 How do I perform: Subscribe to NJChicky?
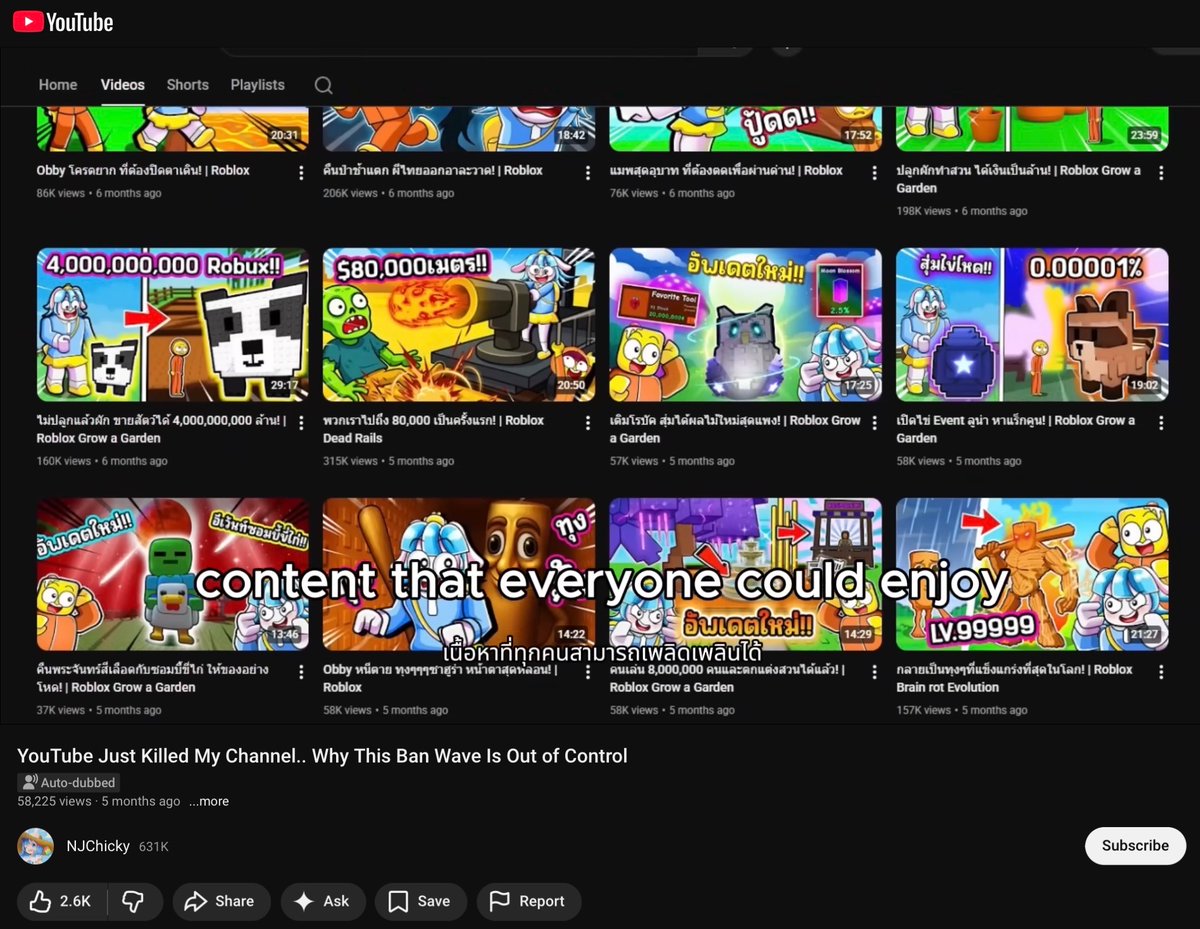(1135, 846)
